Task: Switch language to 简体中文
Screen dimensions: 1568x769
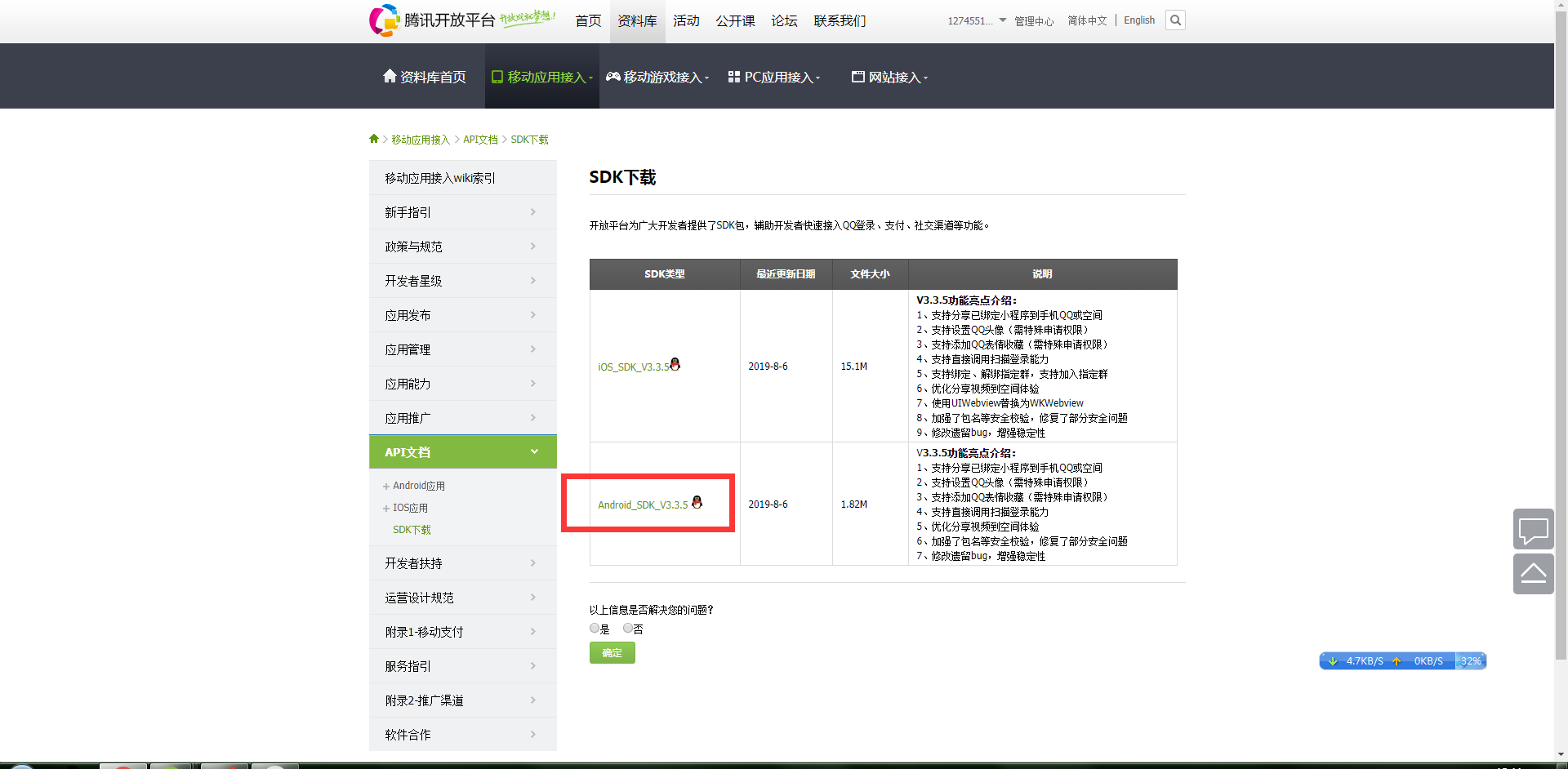Action: pos(1087,20)
